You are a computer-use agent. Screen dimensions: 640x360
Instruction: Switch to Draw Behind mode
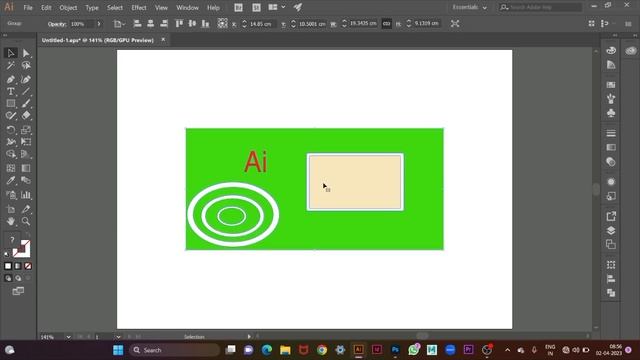tap(18, 278)
